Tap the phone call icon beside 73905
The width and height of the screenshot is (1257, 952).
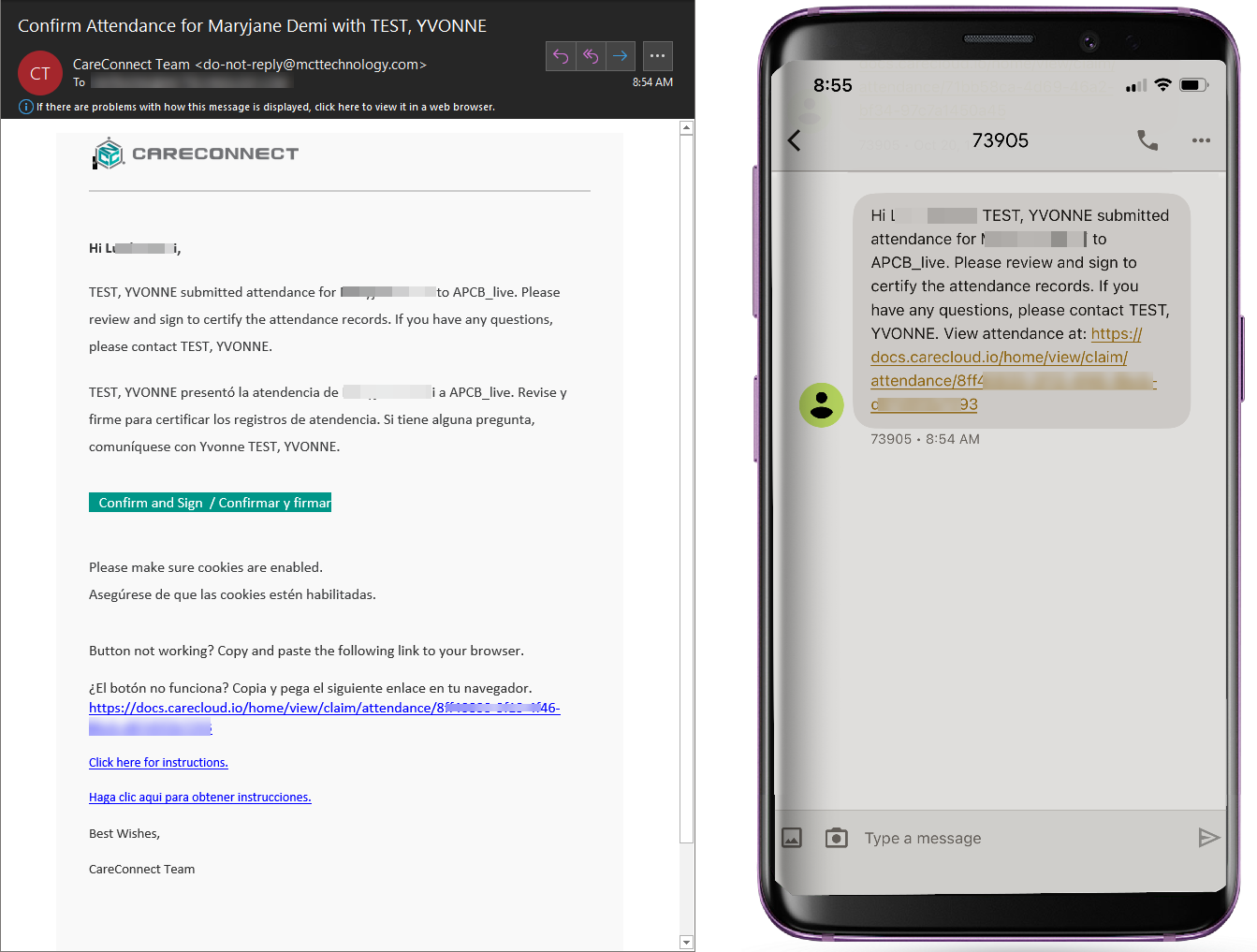(1147, 140)
